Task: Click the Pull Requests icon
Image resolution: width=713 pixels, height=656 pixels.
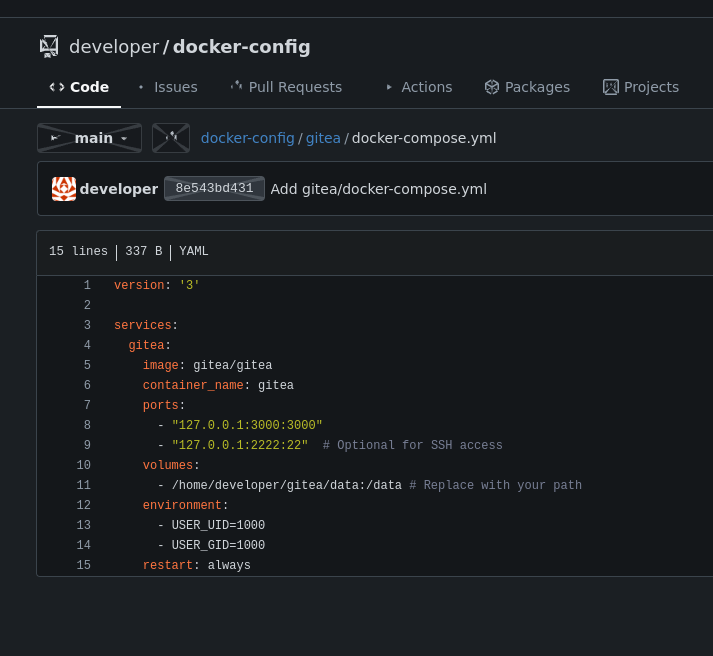Action: tap(237, 87)
